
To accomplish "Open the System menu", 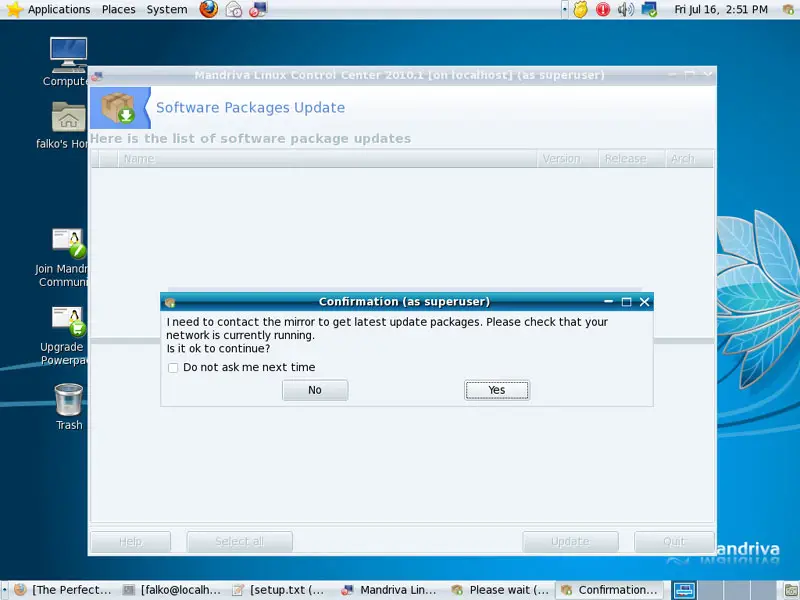I will point(167,9).
